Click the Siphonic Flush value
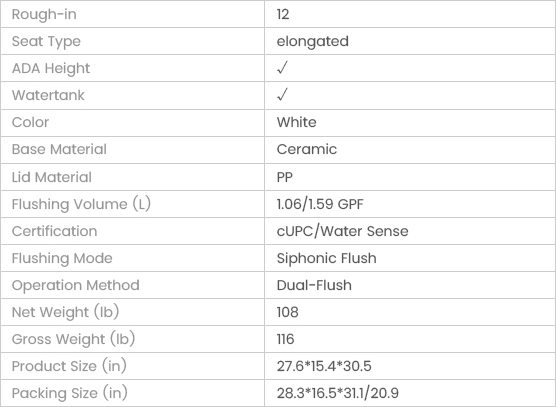 coord(326,258)
